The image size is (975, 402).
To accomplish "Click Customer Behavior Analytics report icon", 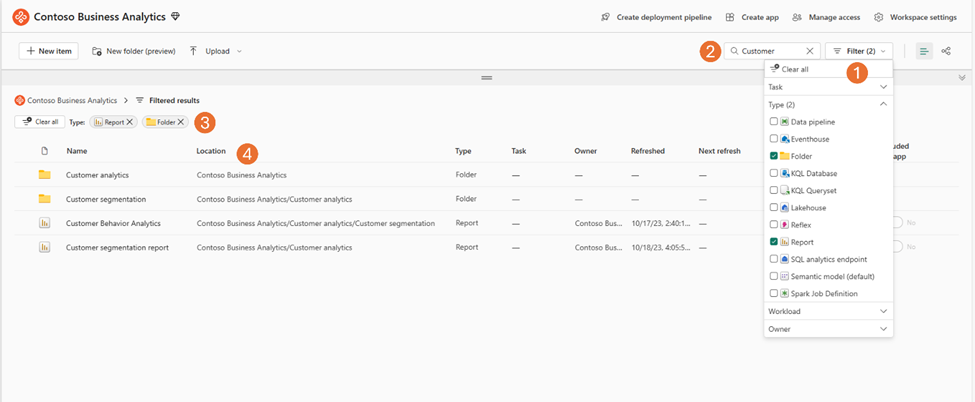I will coord(44,223).
